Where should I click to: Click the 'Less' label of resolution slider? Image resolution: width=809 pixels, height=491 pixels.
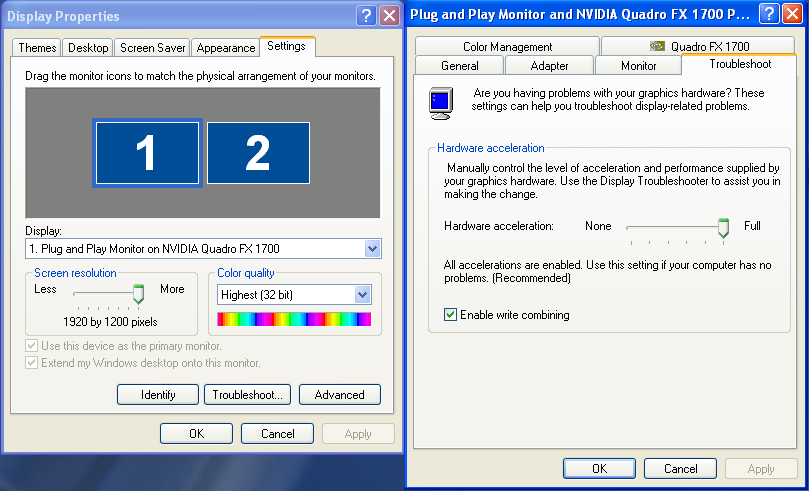(45, 289)
